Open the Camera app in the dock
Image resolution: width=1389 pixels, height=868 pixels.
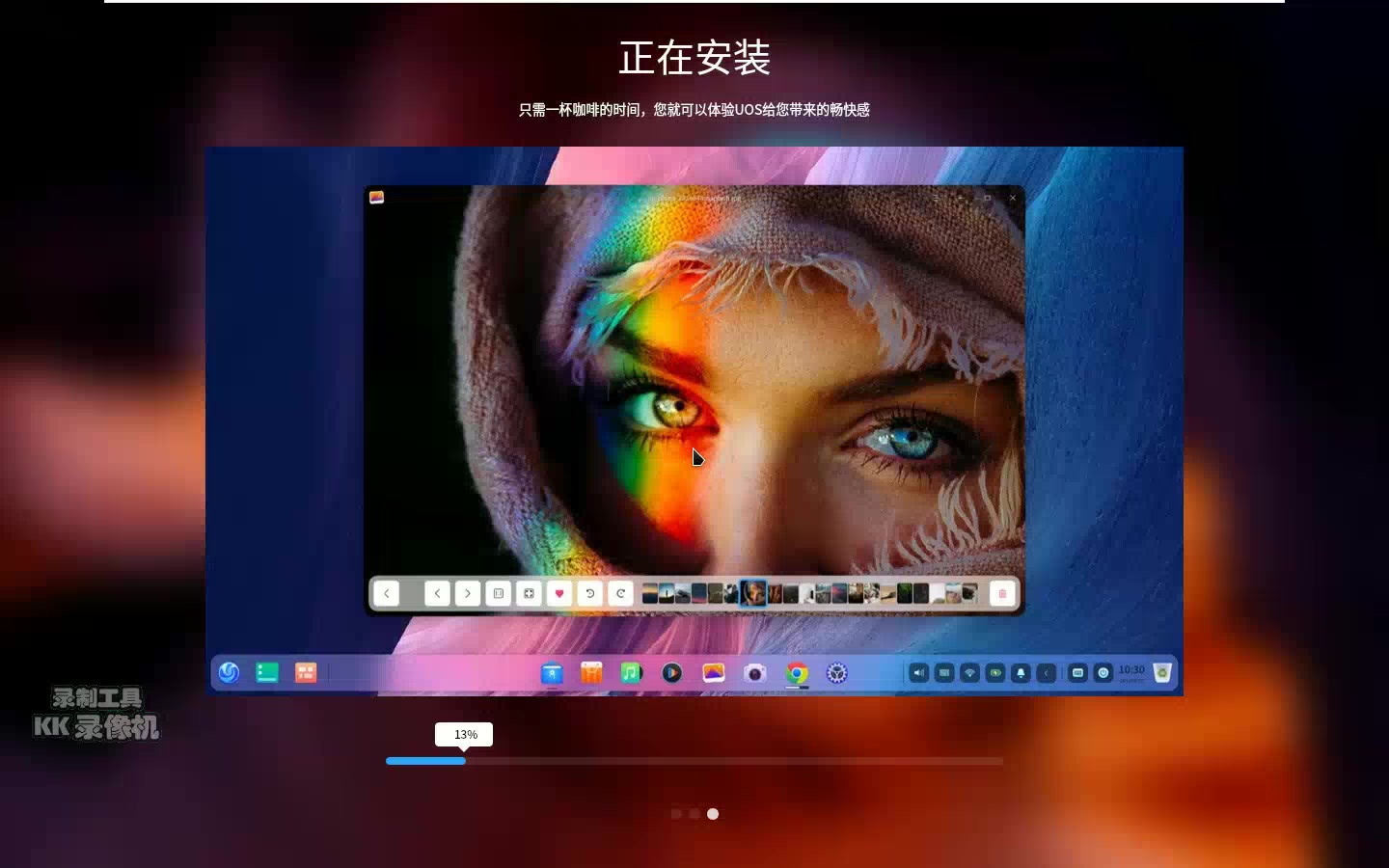(754, 673)
